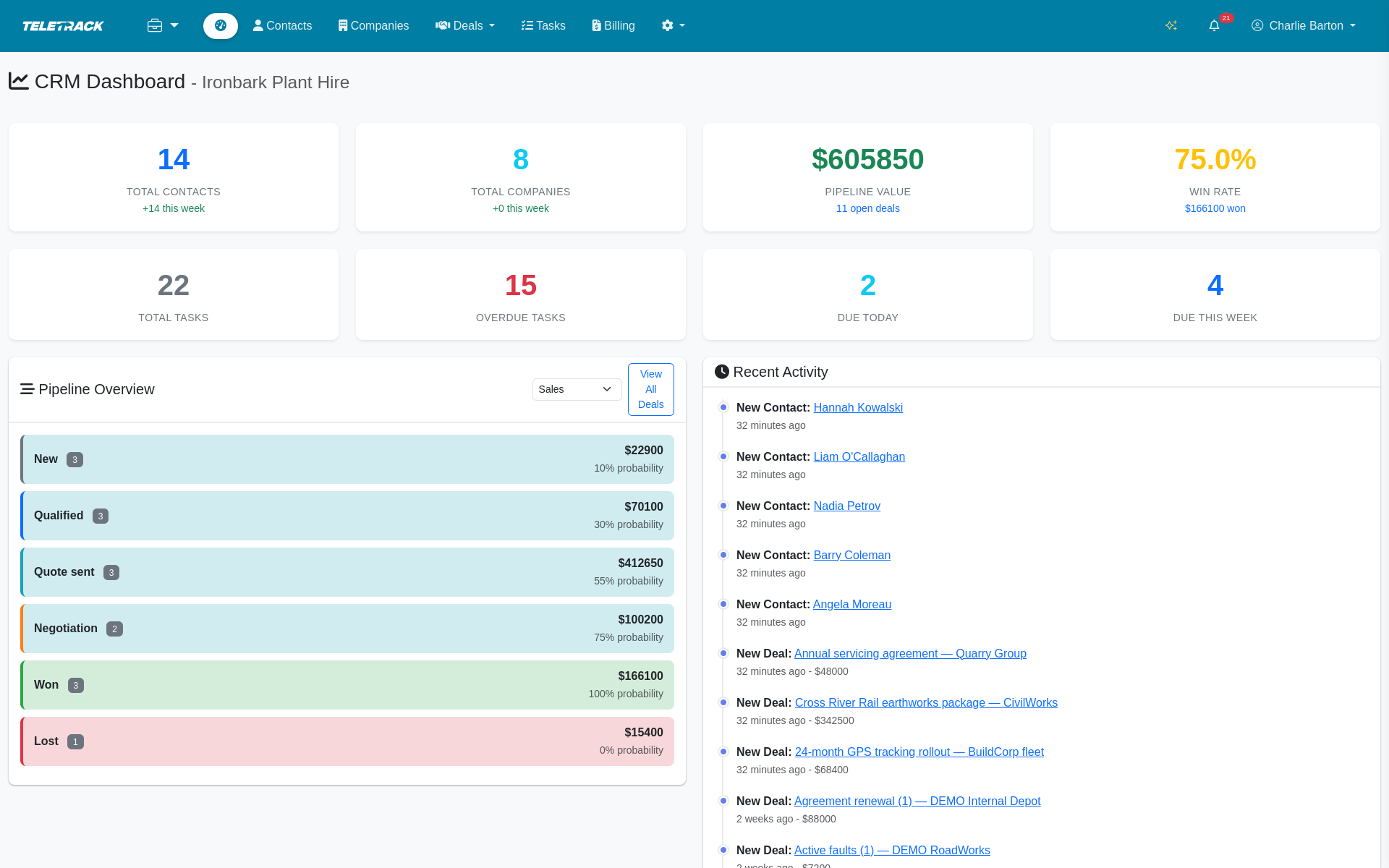Click the Negotiation 75% probability text

(629, 637)
